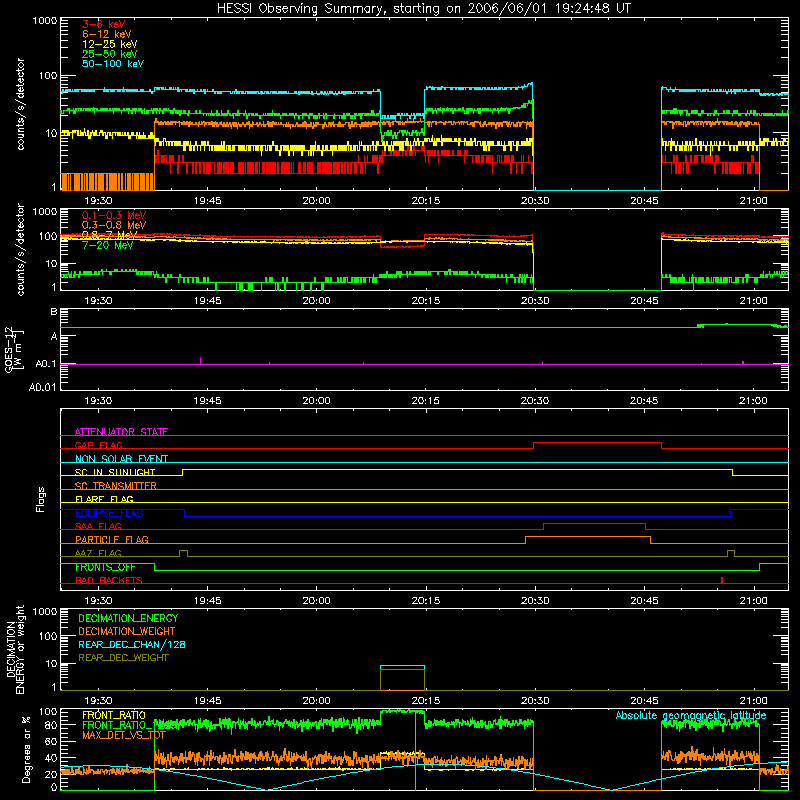The width and height of the screenshot is (800, 800).
Task: Click the SC_IN_SUNLIGHT flag label
Action: [115, 472]
